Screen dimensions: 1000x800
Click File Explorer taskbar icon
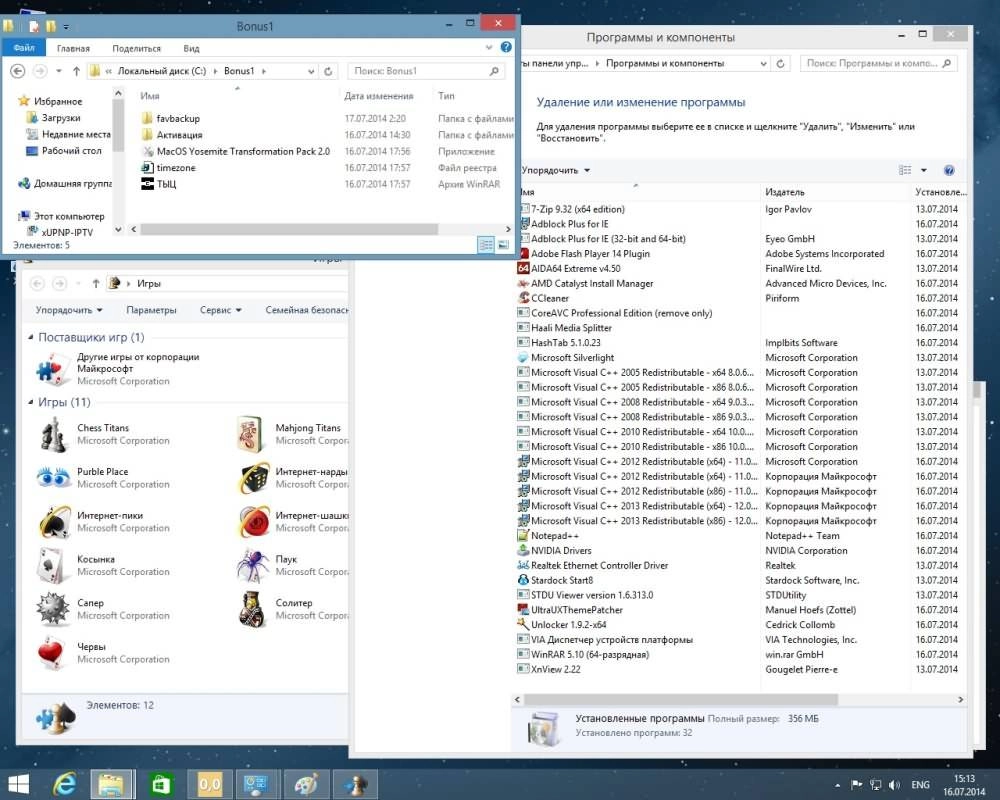111,784
